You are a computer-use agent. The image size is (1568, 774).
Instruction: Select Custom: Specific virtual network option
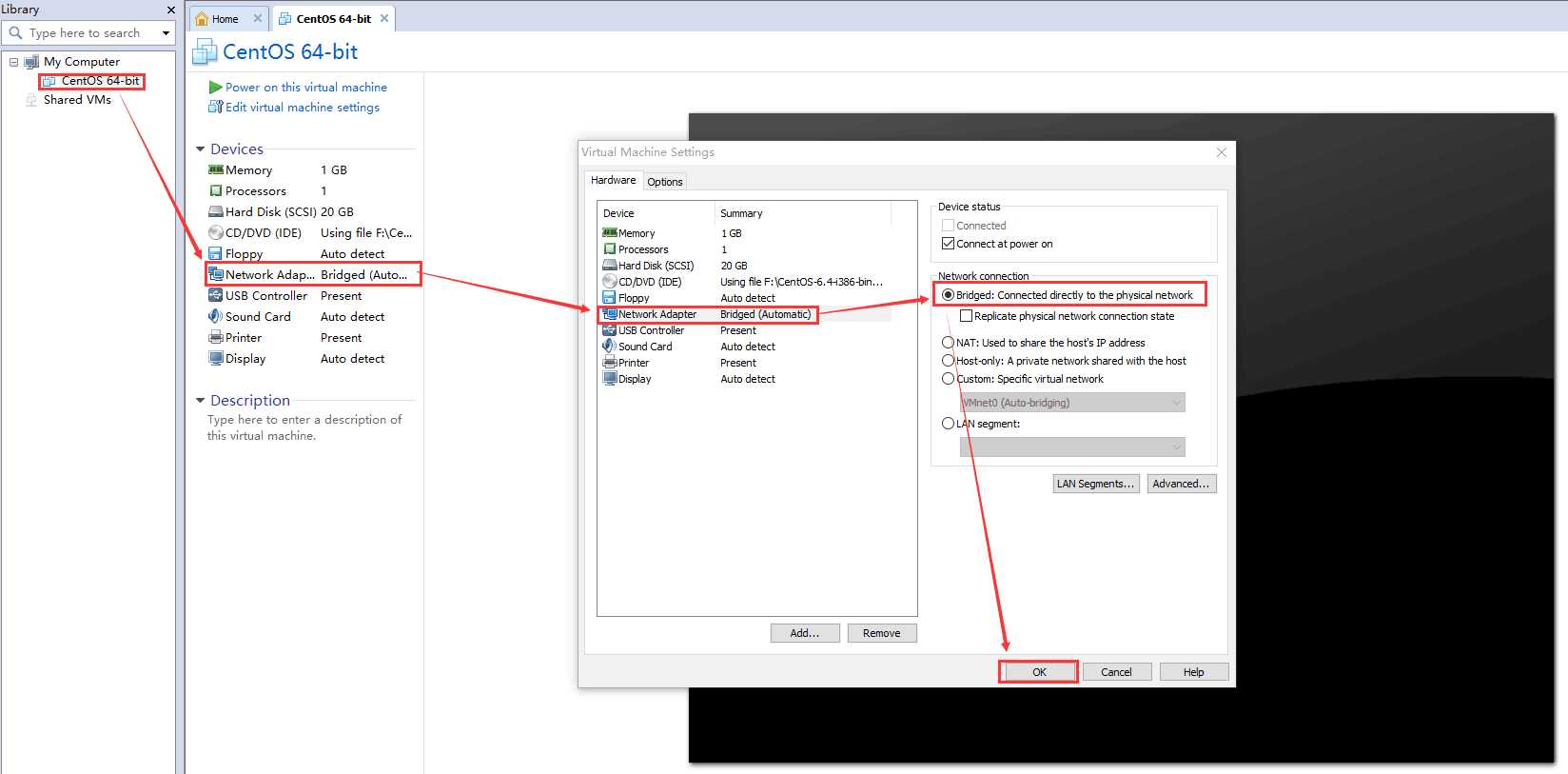pyautogui.click(x=948, y=379)
